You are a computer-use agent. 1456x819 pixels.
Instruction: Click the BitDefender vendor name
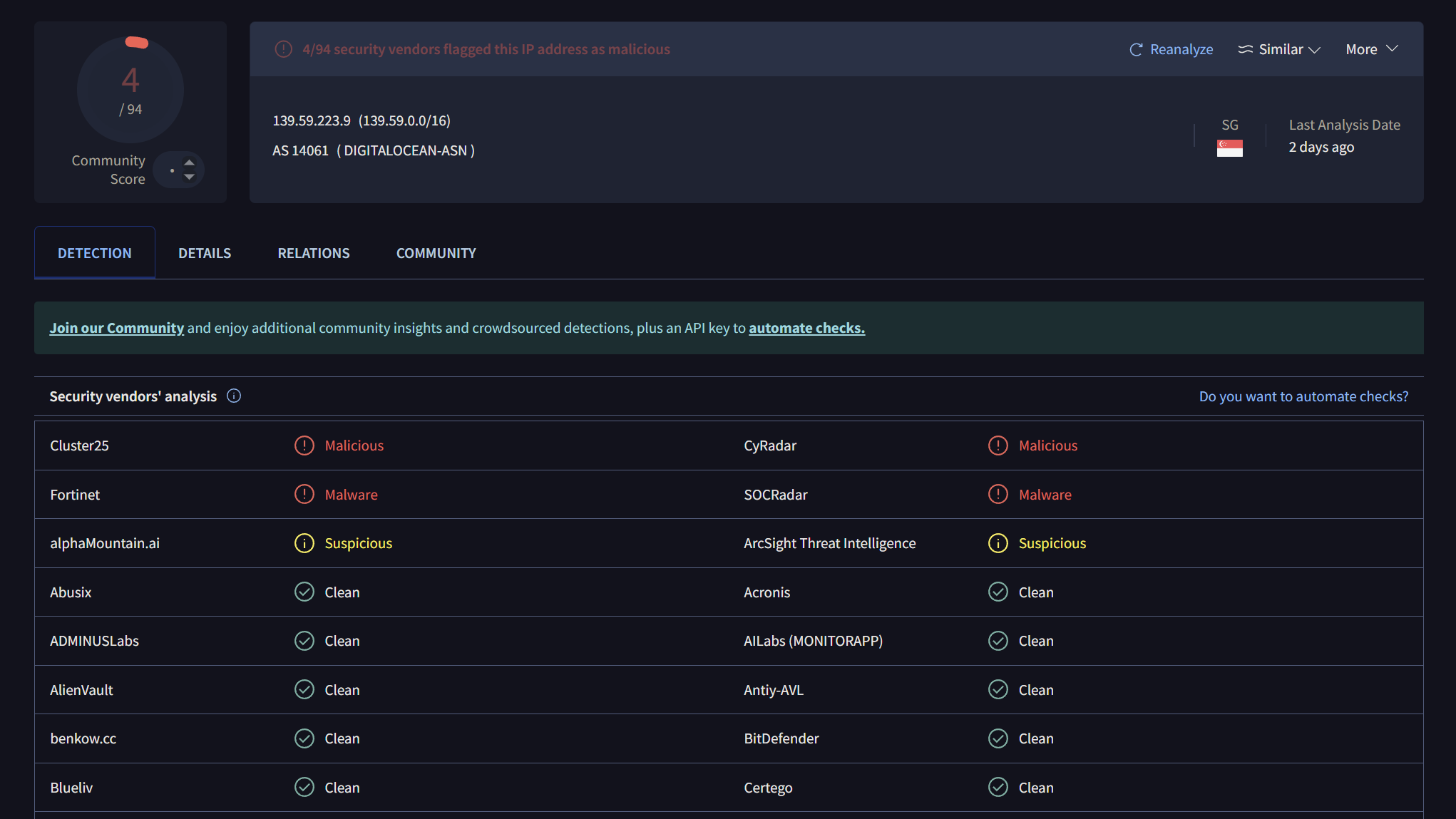[781, 738]
